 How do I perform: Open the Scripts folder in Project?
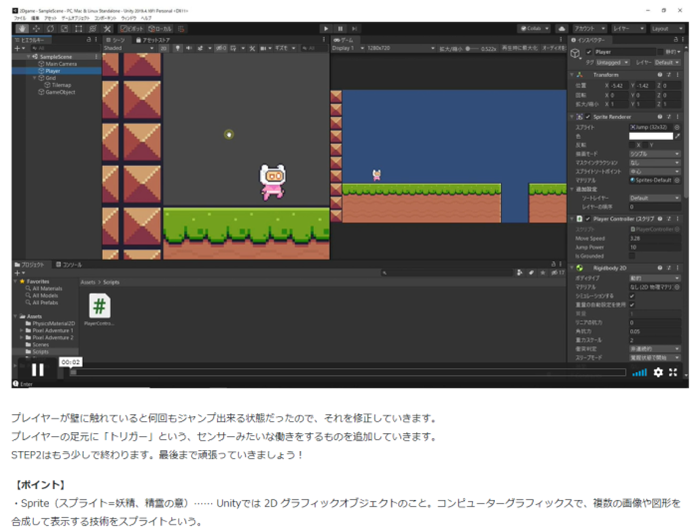coord(41,352)
